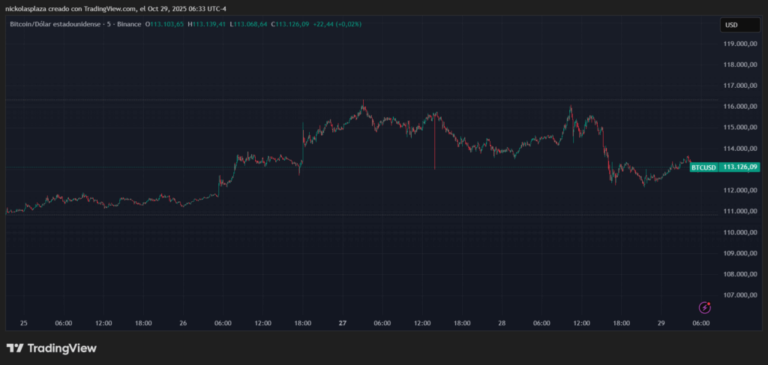Click the 111.000,00 price axis label

[x=740, y=211]
